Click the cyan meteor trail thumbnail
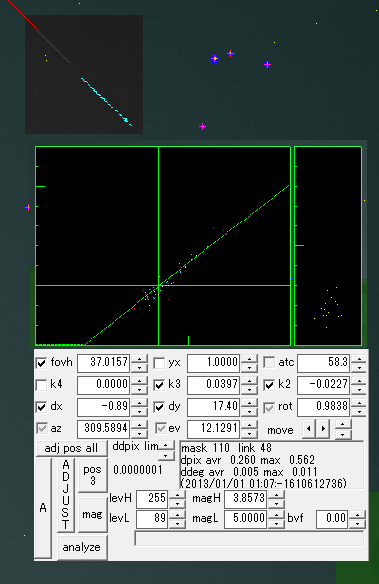 pos(84,74)
